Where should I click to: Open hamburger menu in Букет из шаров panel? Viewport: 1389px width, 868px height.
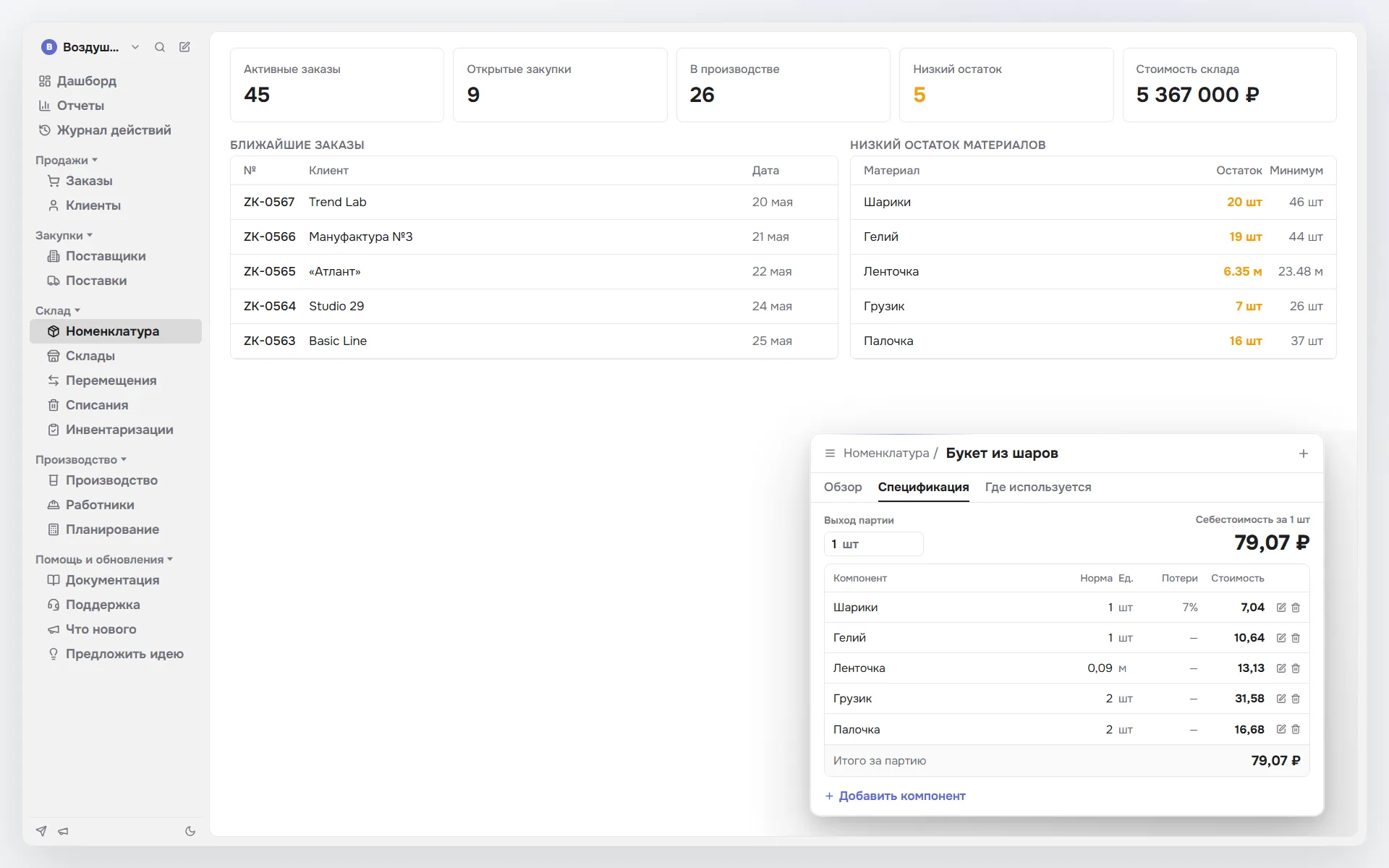(830, 453)
